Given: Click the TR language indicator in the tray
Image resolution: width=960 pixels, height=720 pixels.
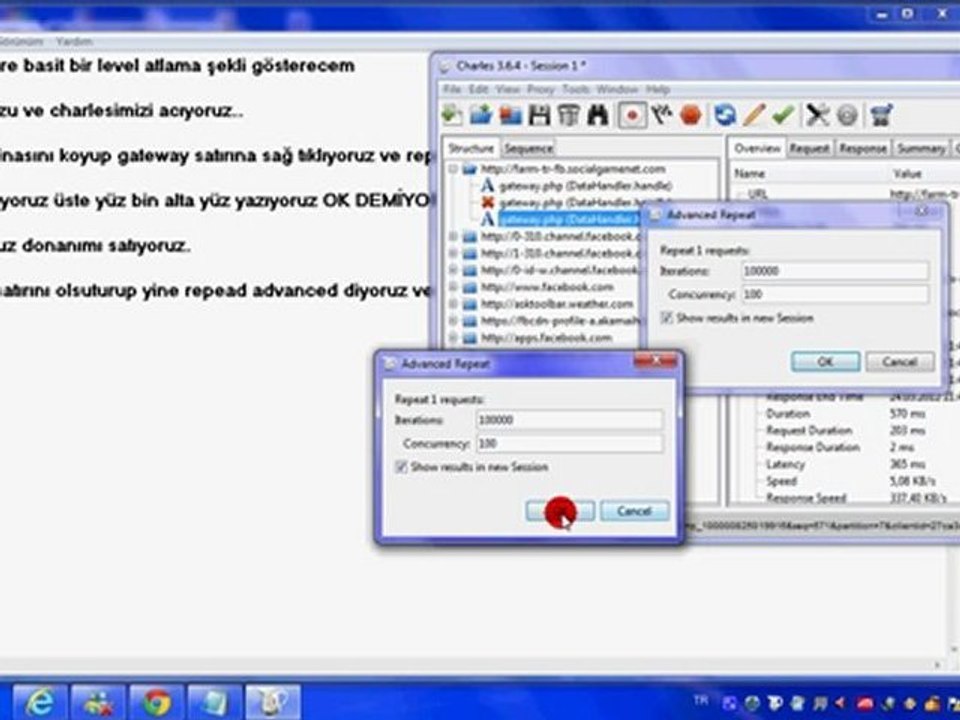Looking at the screenshot, I should tap(700, 700).
